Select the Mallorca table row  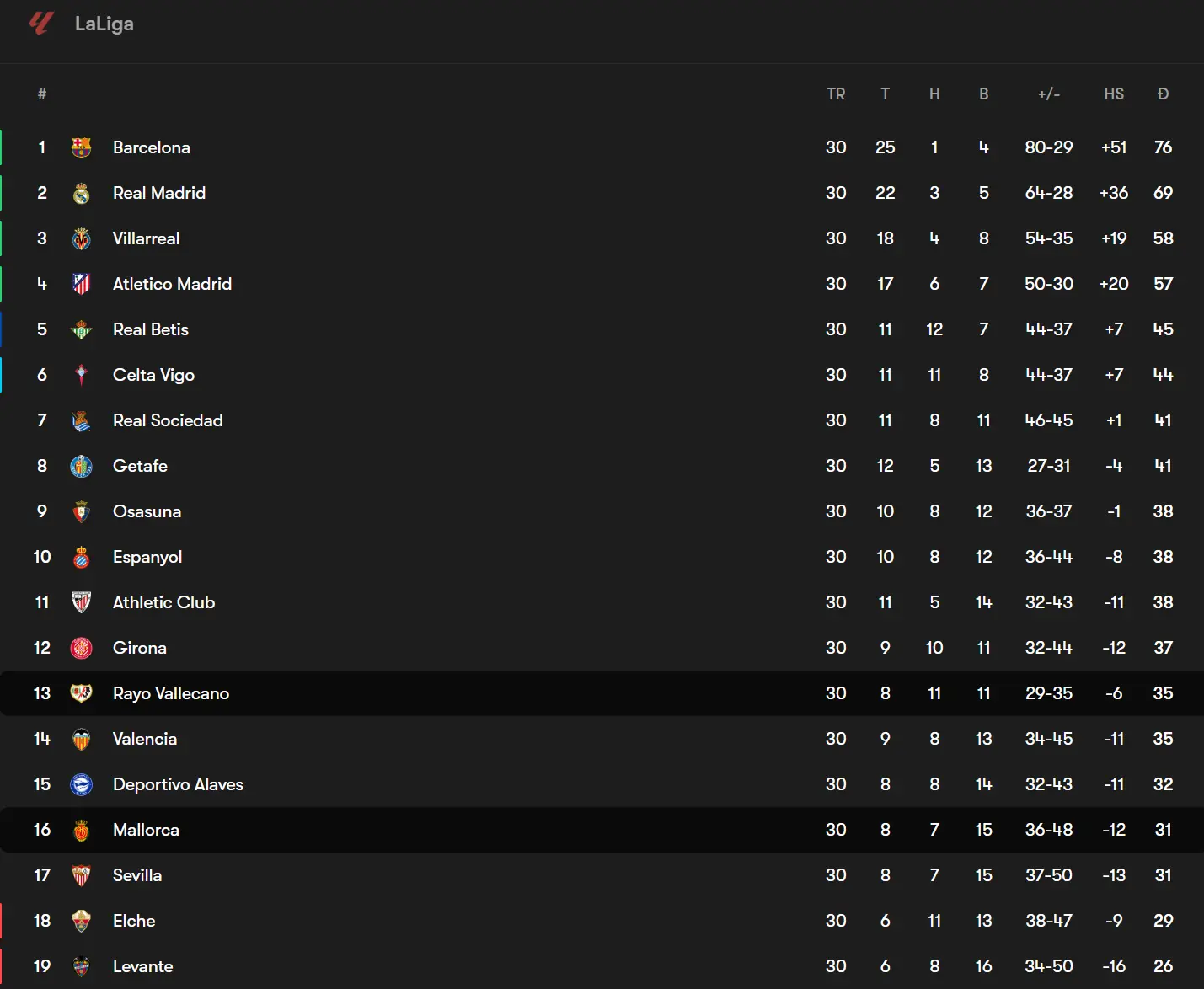[x=506, y=830]
